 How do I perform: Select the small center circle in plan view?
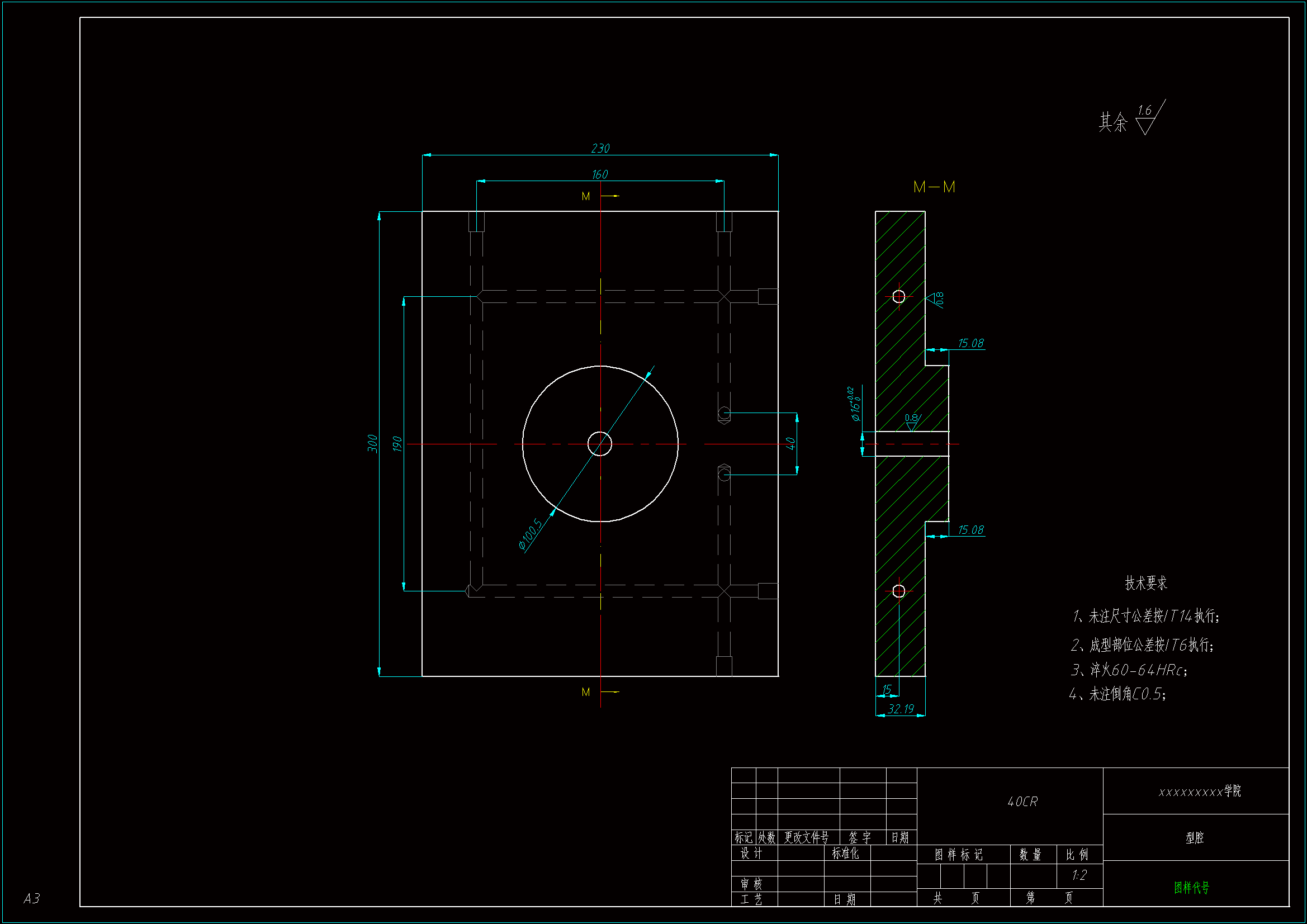click(599, 444)
